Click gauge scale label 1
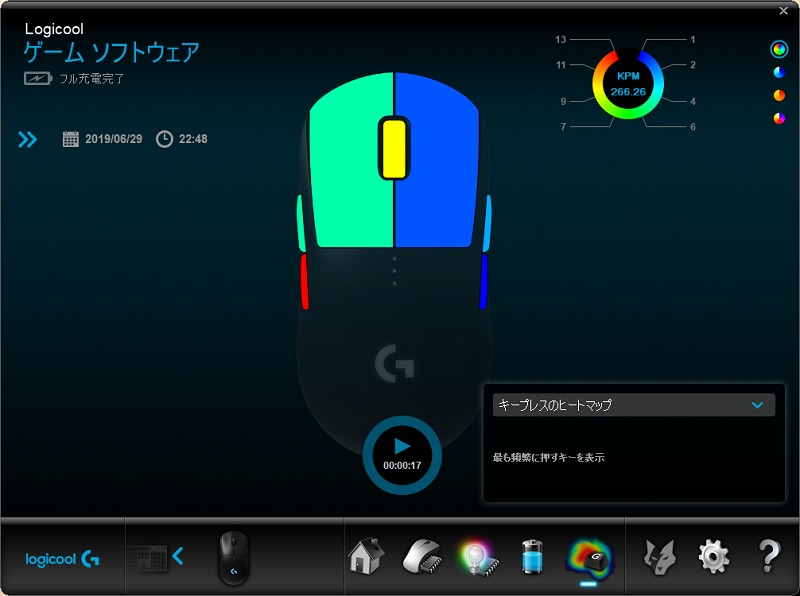This screenshot has width=800, height=596. tap(693, 39)
